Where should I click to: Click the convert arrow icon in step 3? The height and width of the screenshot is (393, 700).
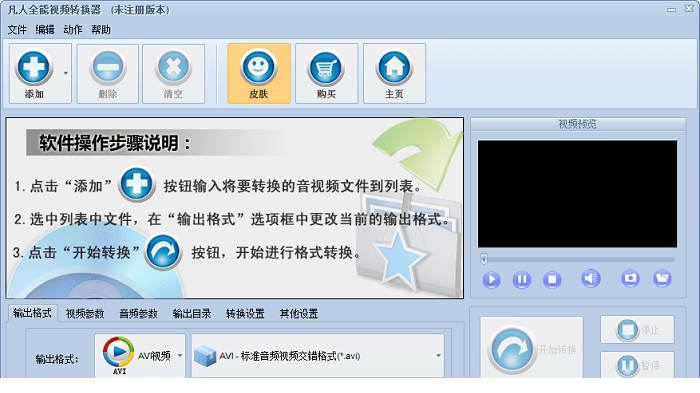(163, 252)
